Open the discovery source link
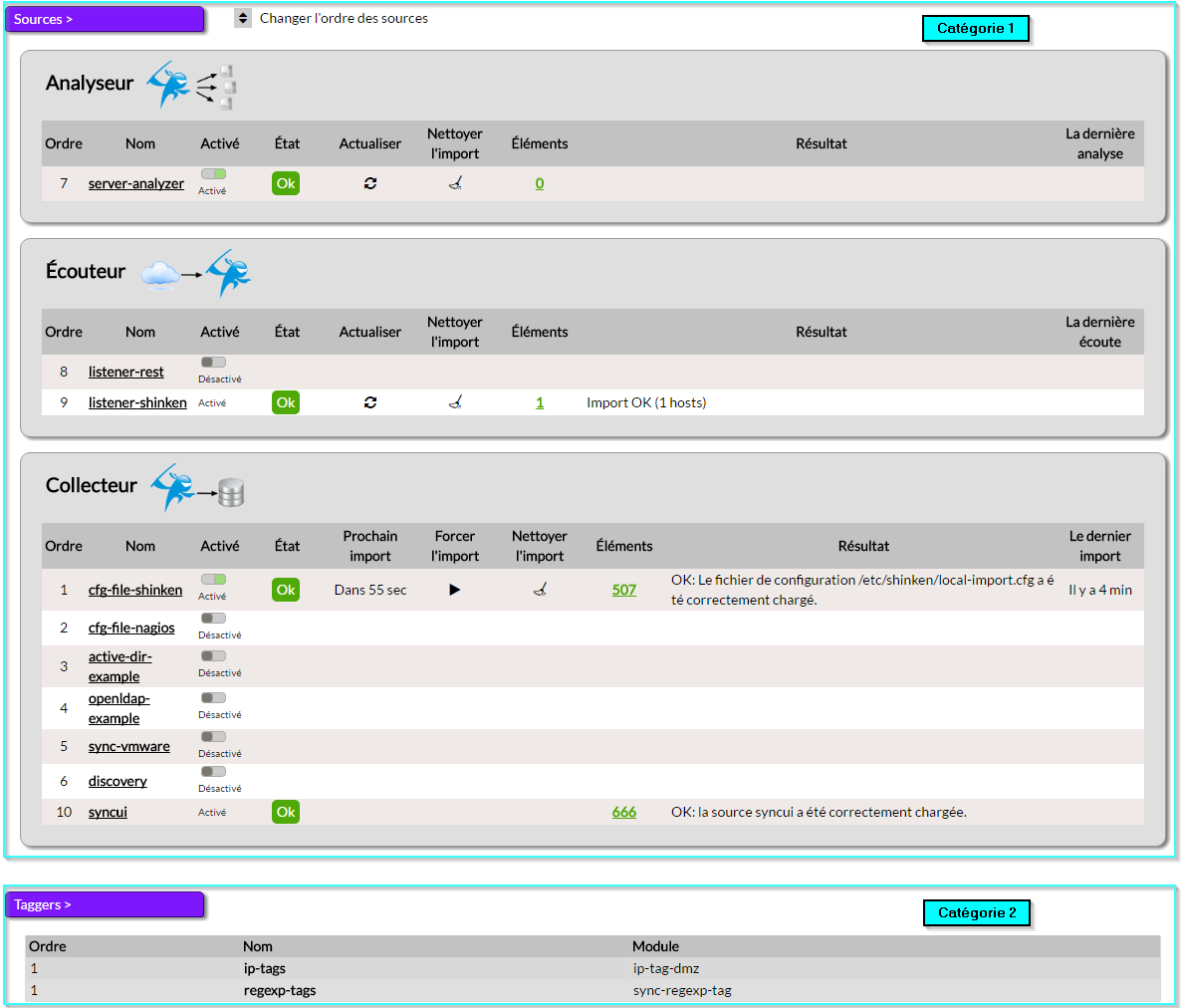 click(x=118, y=781)
